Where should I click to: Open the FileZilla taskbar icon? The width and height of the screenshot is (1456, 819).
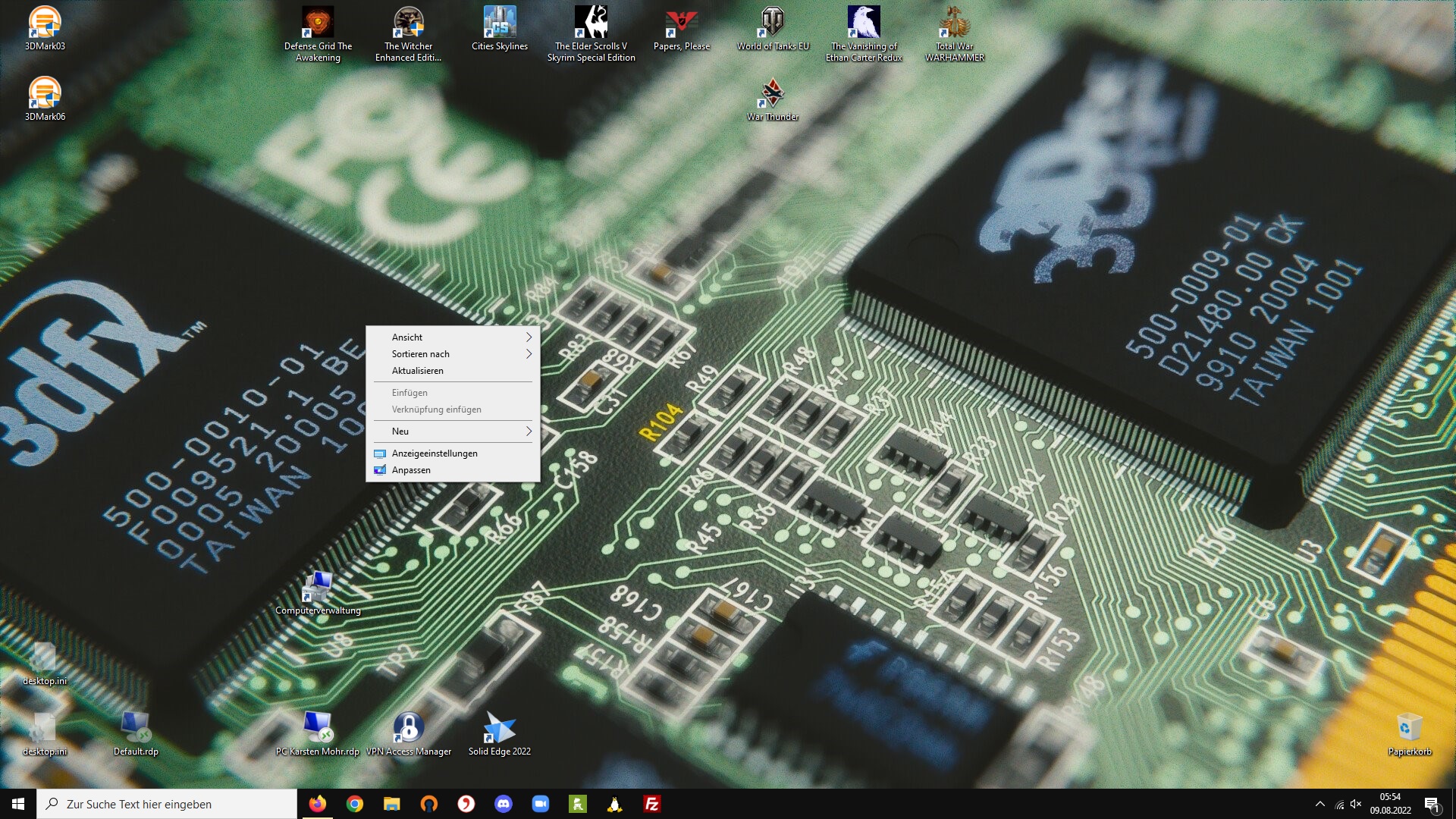[651, 804]
